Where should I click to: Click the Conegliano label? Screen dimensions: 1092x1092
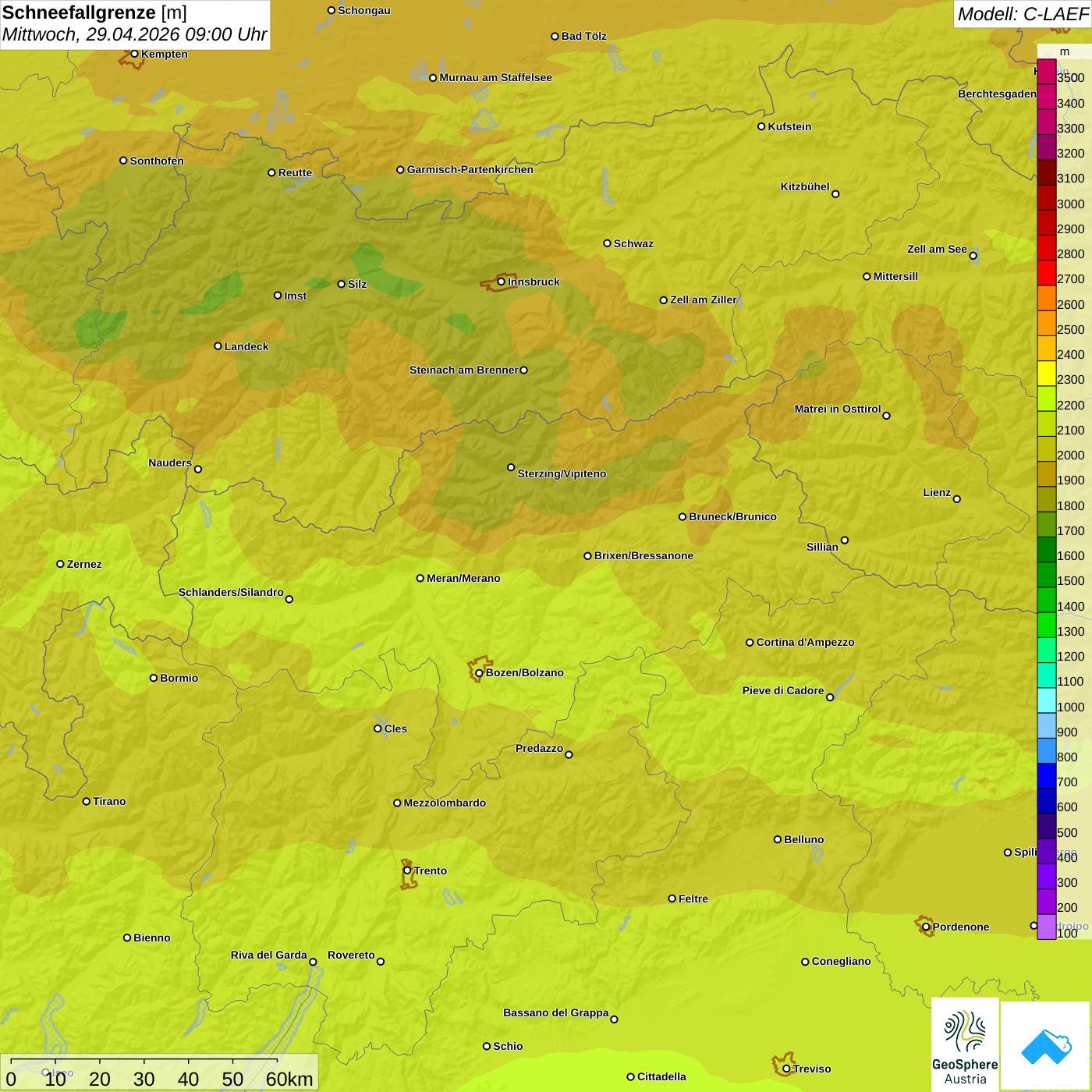pos(841,961)
